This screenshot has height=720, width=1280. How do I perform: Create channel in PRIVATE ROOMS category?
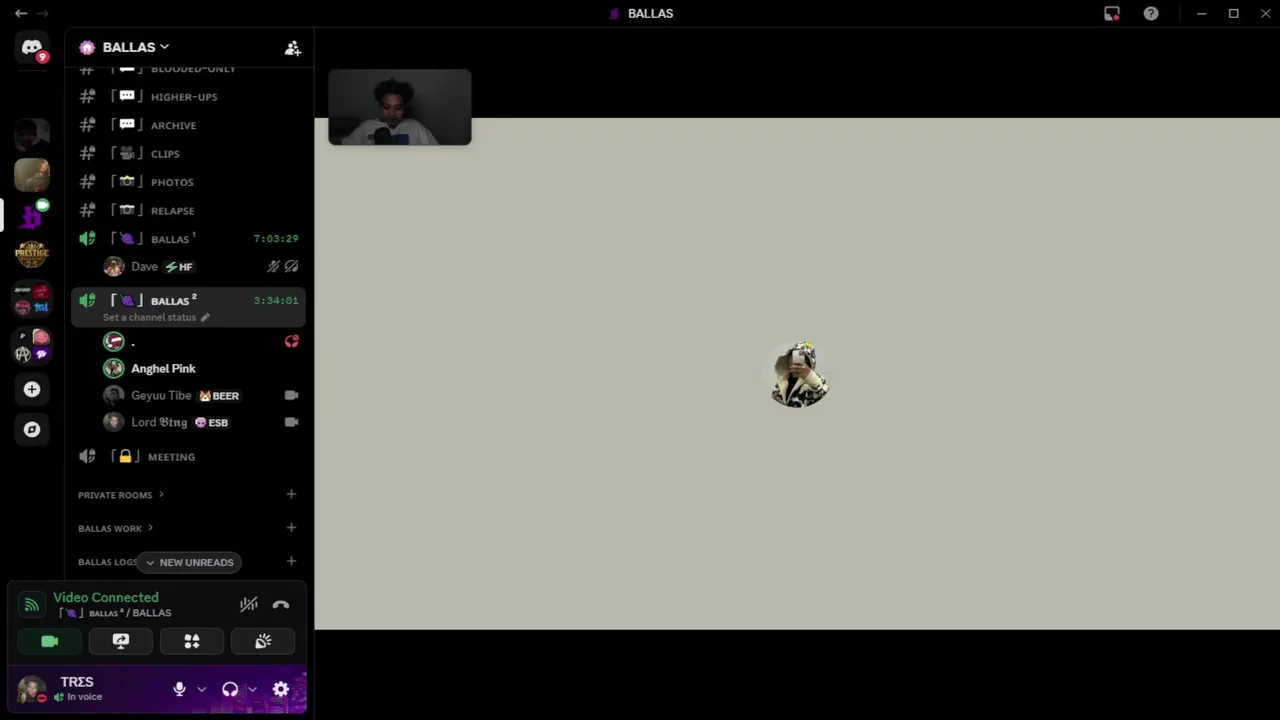pos(291,494)
